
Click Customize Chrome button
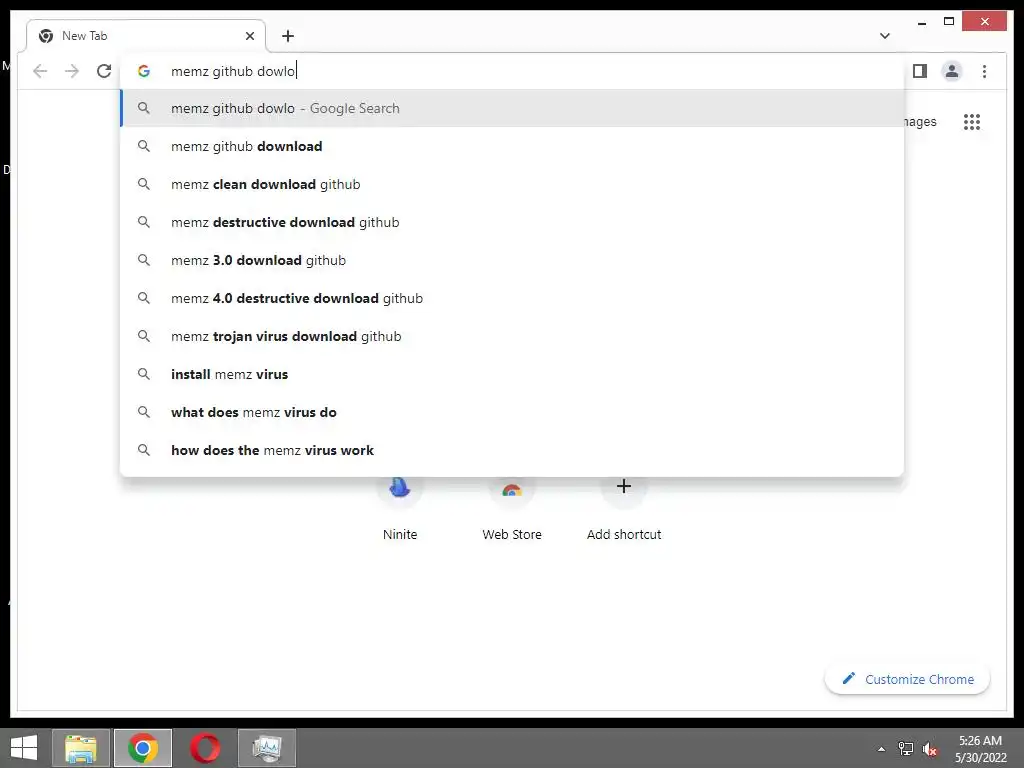tap(908, 679)
